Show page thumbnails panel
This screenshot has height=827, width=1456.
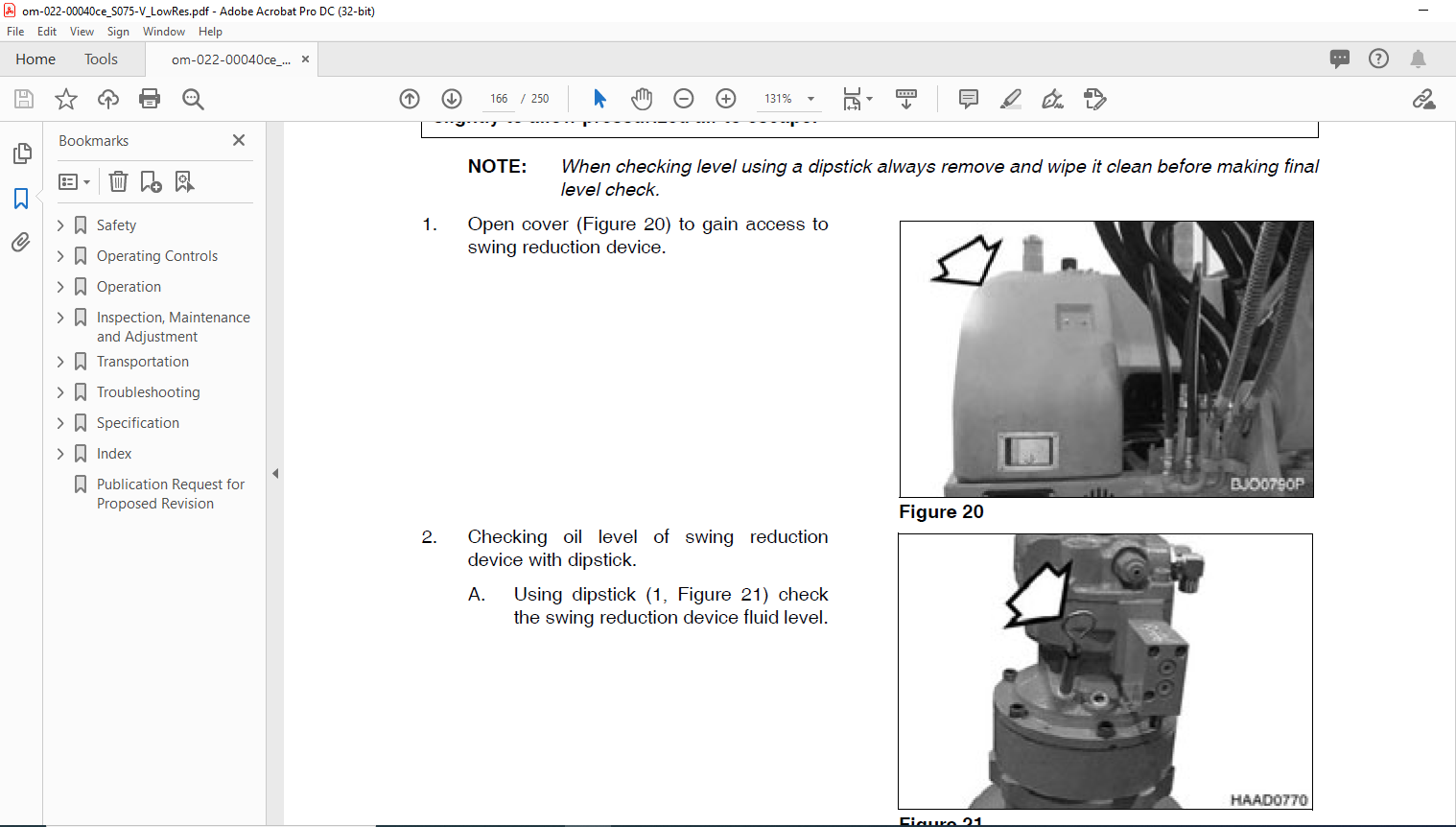tap(21, 154)
